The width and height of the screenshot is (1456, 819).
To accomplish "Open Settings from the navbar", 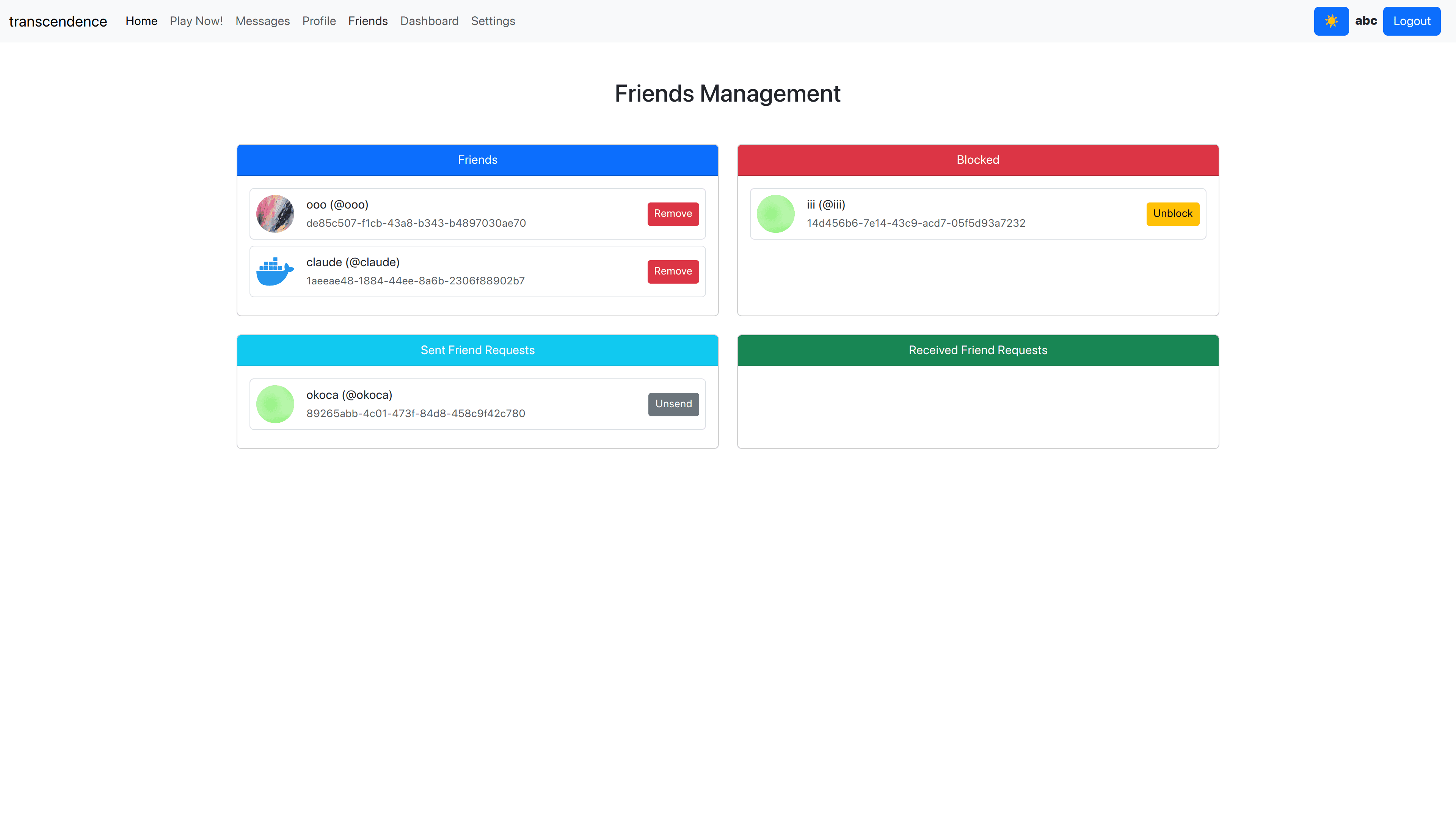I will click(x=493, y=21).
